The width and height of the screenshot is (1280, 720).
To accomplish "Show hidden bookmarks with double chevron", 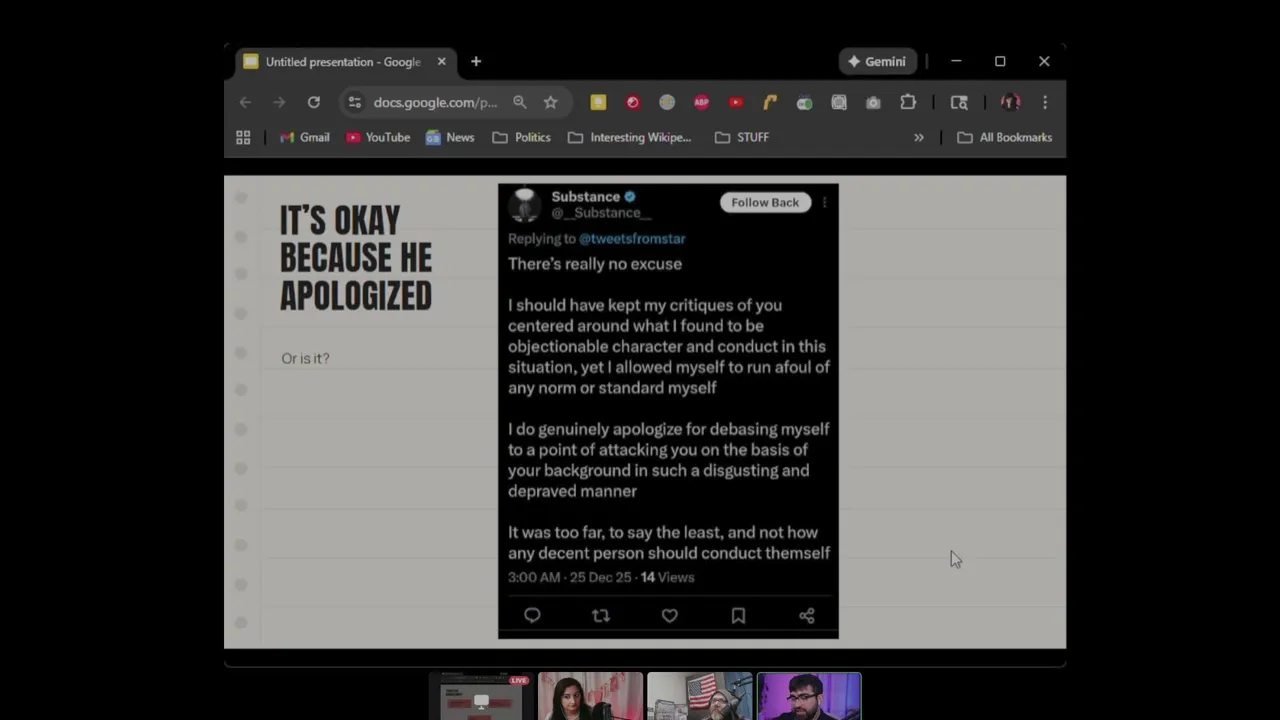I will tap(918, 137).
